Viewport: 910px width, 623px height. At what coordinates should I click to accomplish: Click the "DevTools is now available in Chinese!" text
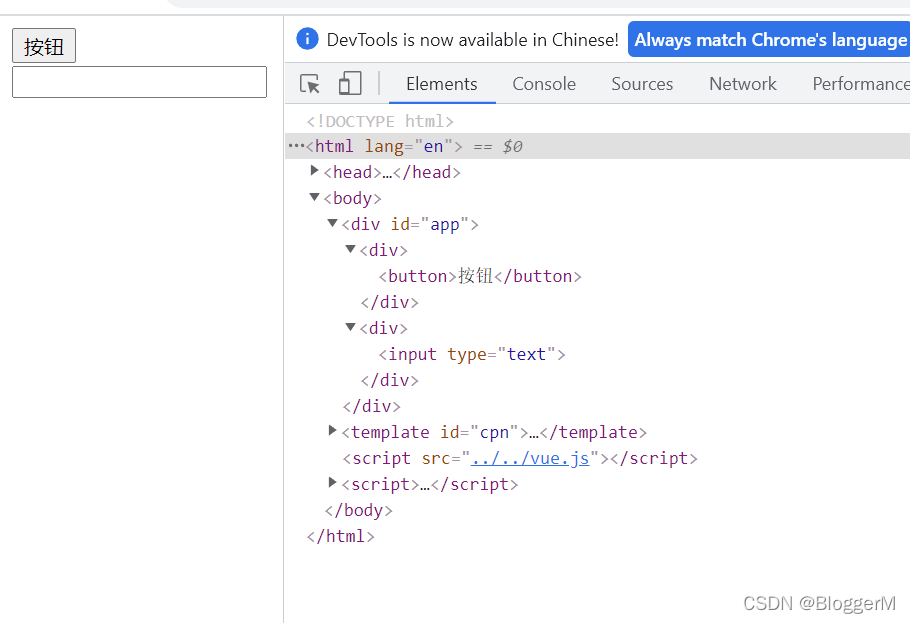(x=472, y=39)
